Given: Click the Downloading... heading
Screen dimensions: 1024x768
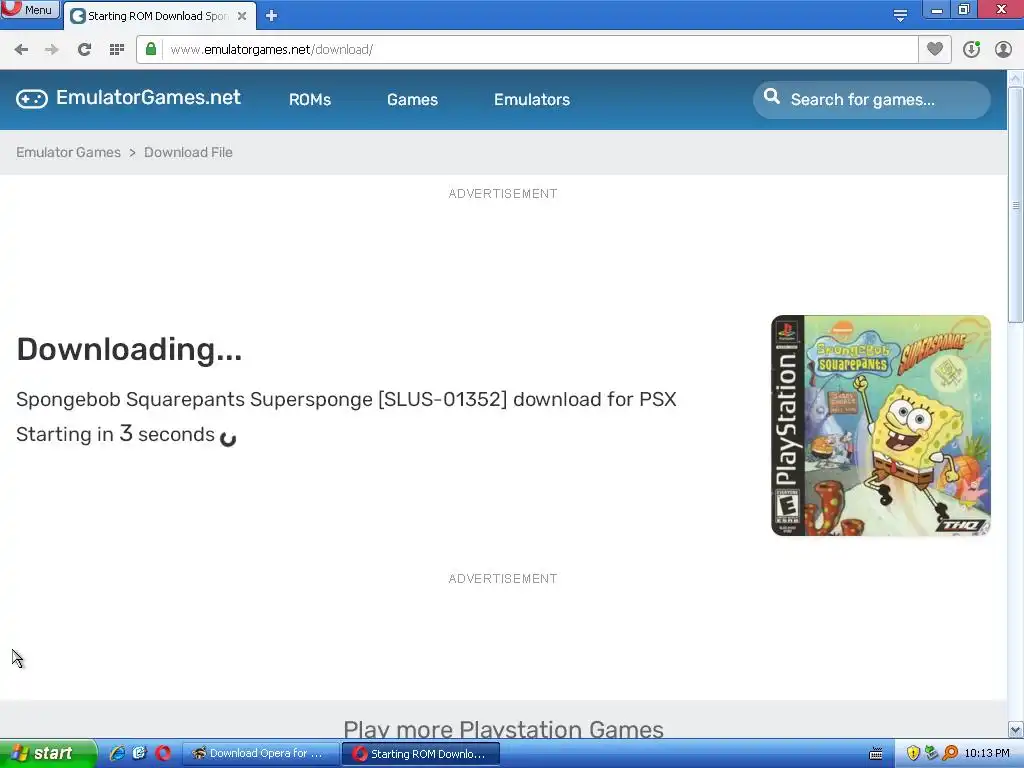Looking at the screenshot, I should [x=129, y=349].
